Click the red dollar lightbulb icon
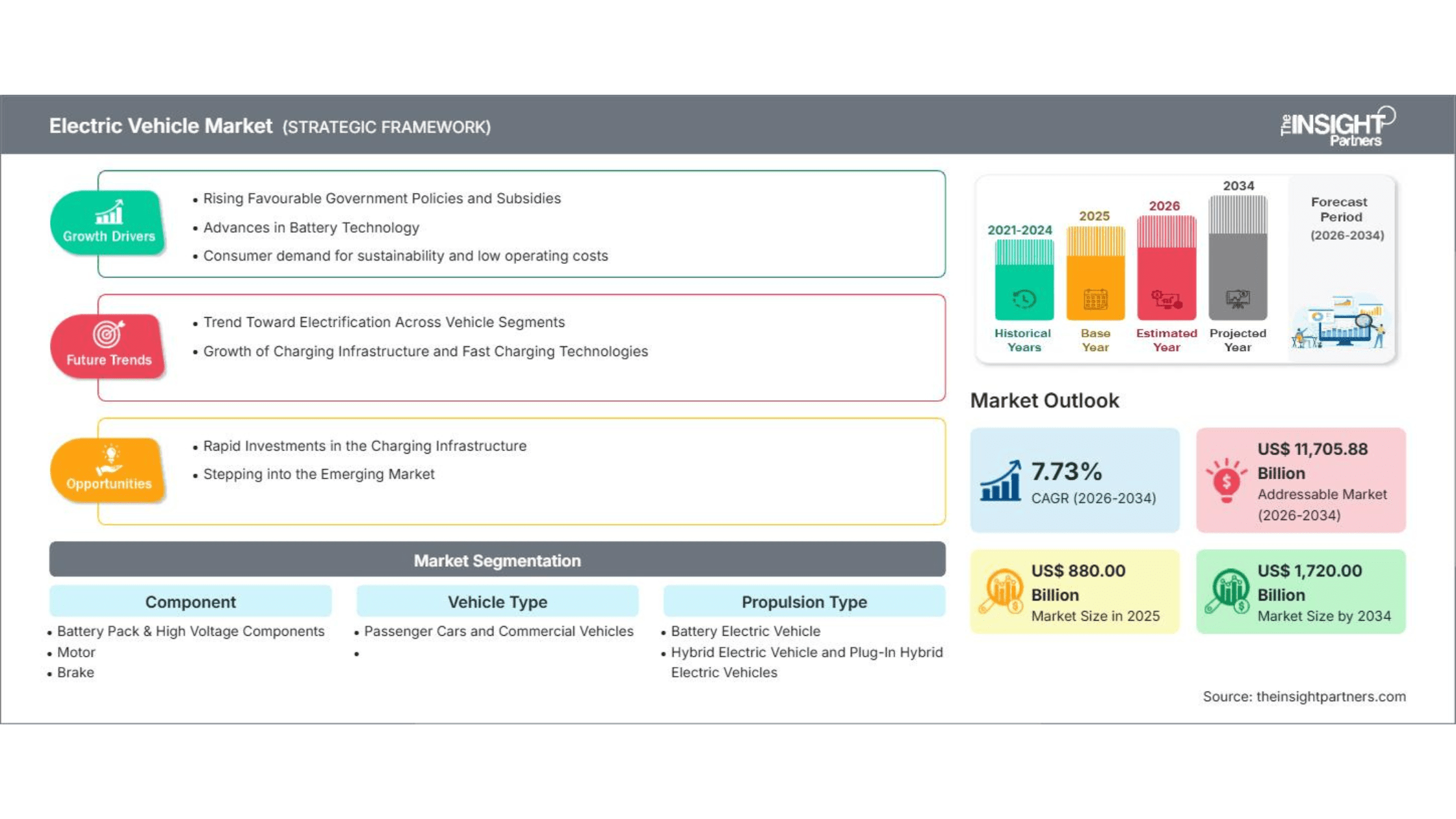 [x=1226, y=480]
